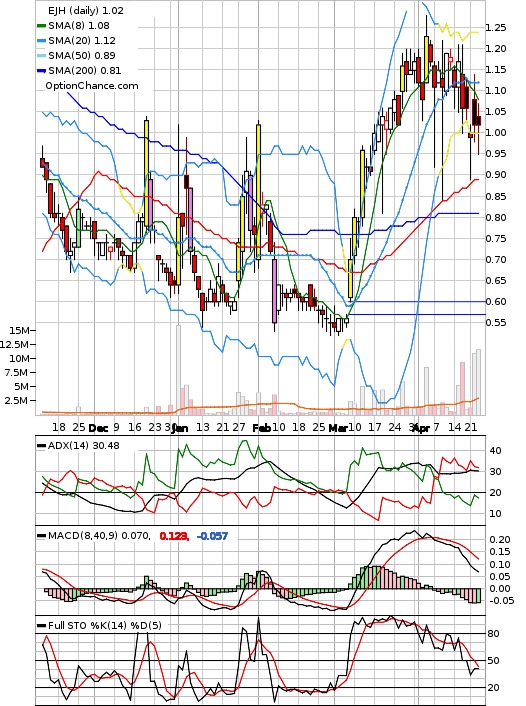Click the 1.25 price axis label
This screenshot has width=526, height=706.
[x=496, y=28]
